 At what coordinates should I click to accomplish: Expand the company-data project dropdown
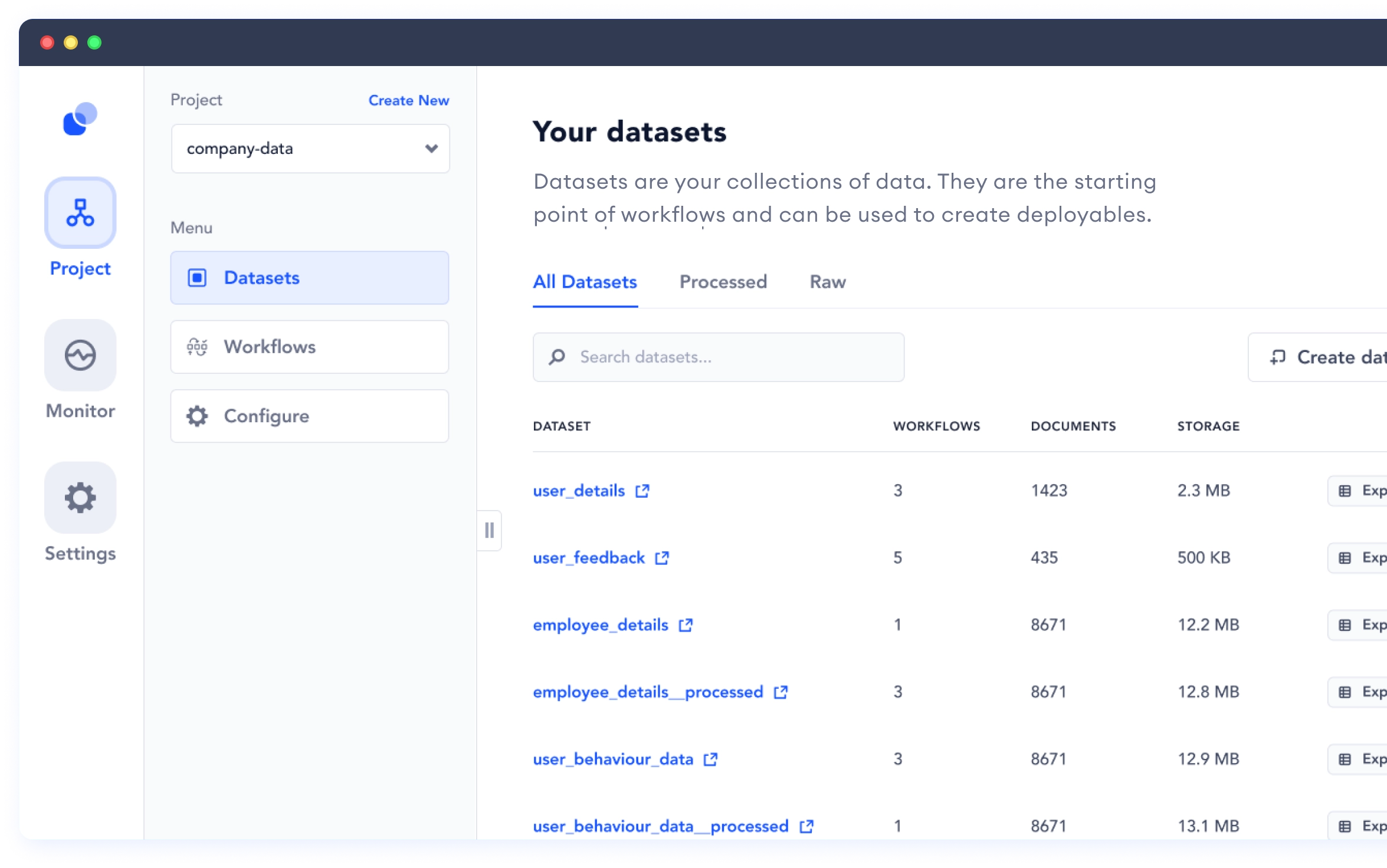[x=431, y=149]
